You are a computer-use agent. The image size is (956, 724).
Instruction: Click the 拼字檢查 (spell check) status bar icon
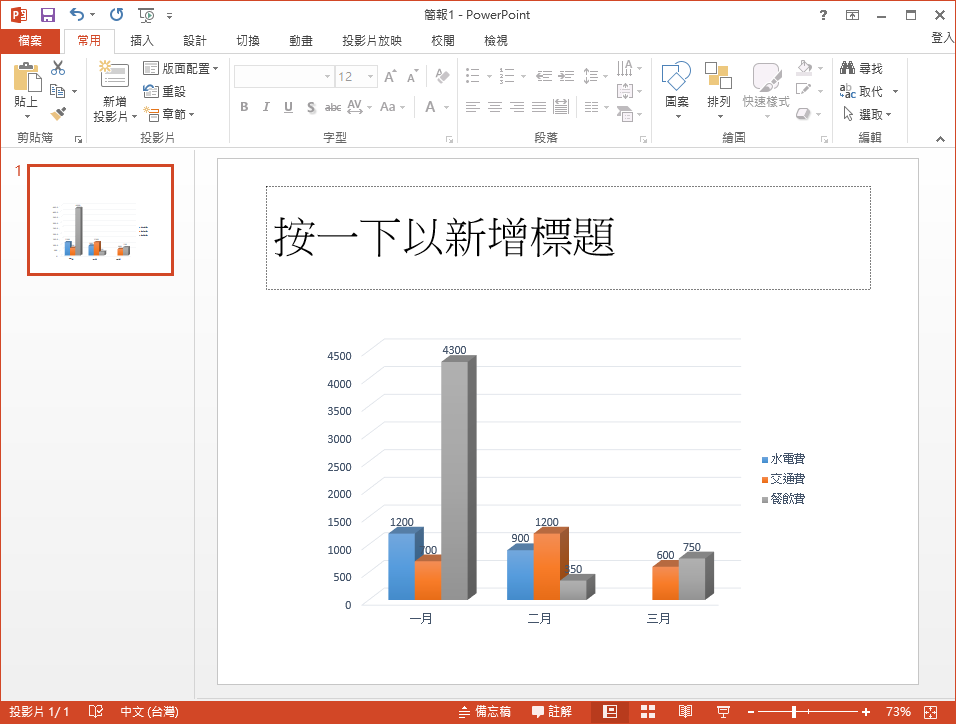point(95,711)
